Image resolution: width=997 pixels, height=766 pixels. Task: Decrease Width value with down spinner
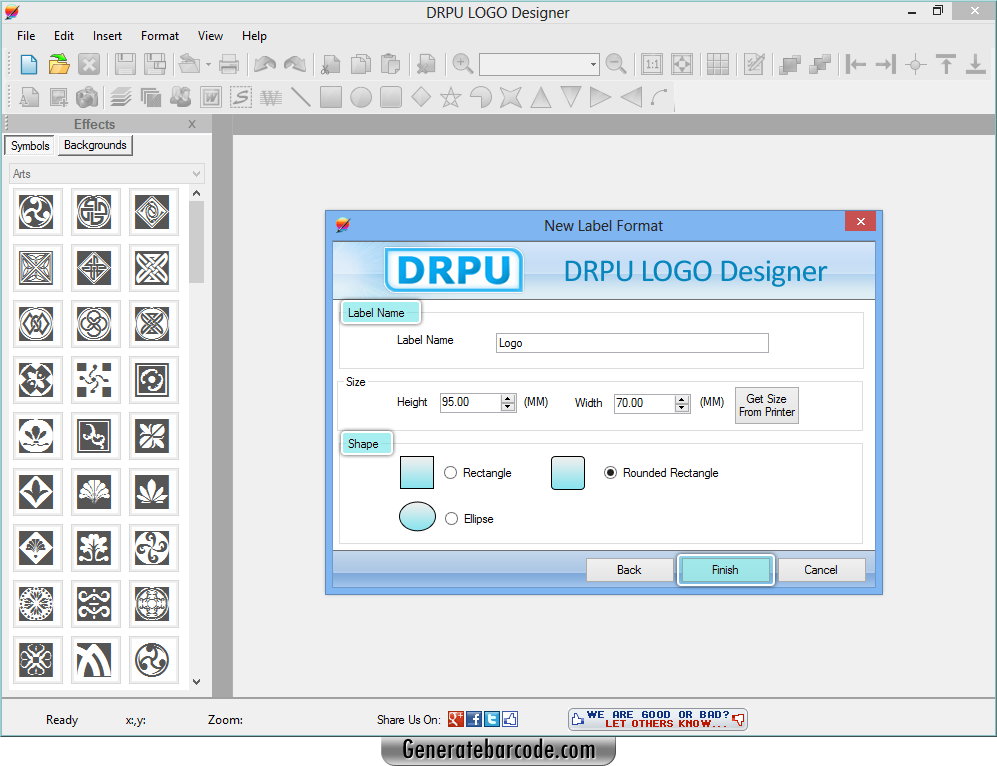point(682,407)
